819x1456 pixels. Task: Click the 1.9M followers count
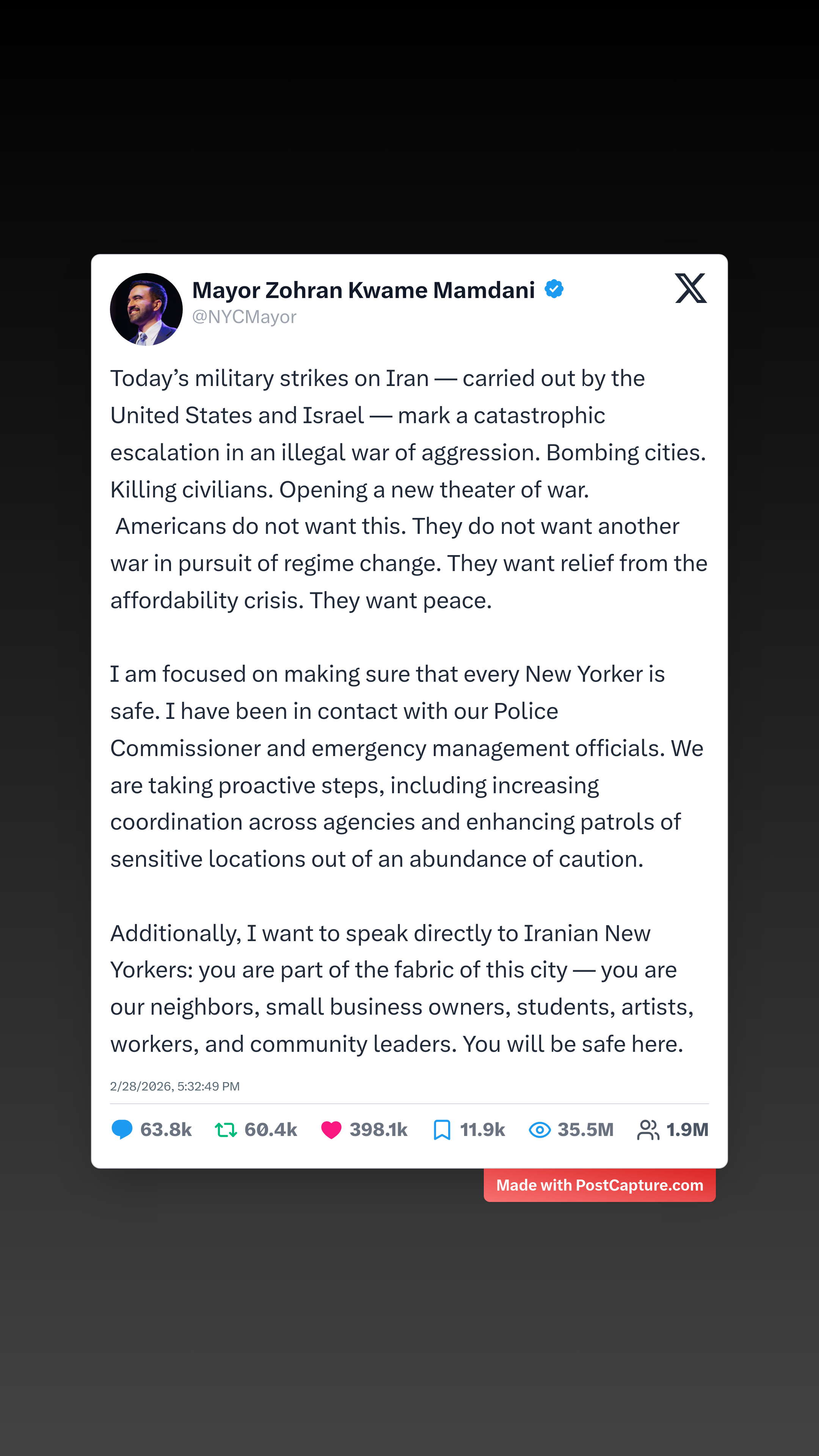pos(687,1129)
